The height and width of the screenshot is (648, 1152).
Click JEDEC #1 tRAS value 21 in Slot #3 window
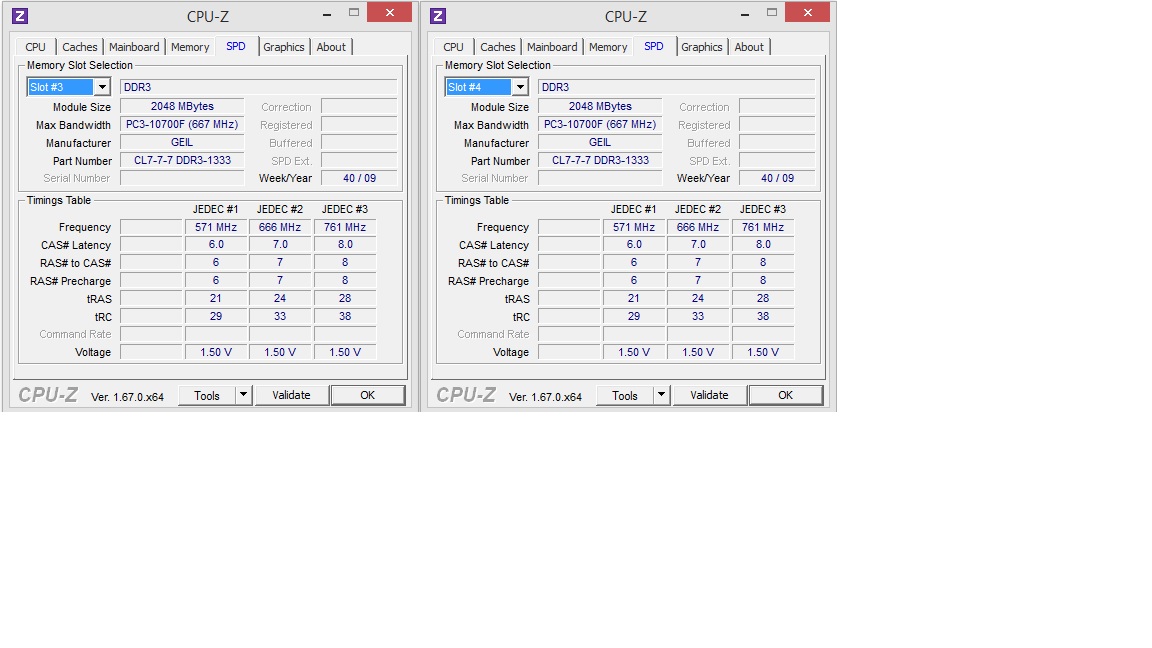click(215, 298)
